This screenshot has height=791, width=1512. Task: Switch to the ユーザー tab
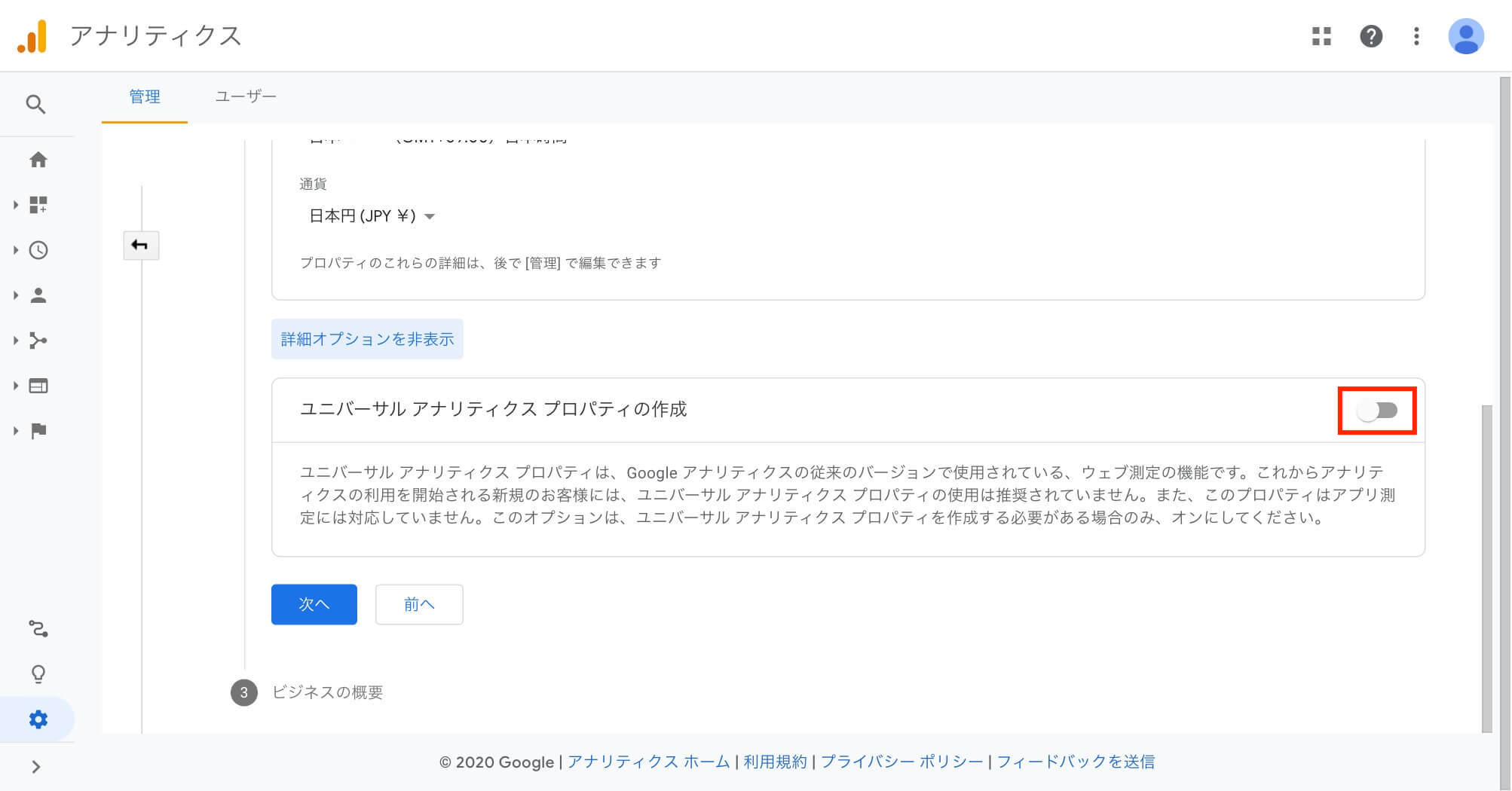tap(246, 96)
